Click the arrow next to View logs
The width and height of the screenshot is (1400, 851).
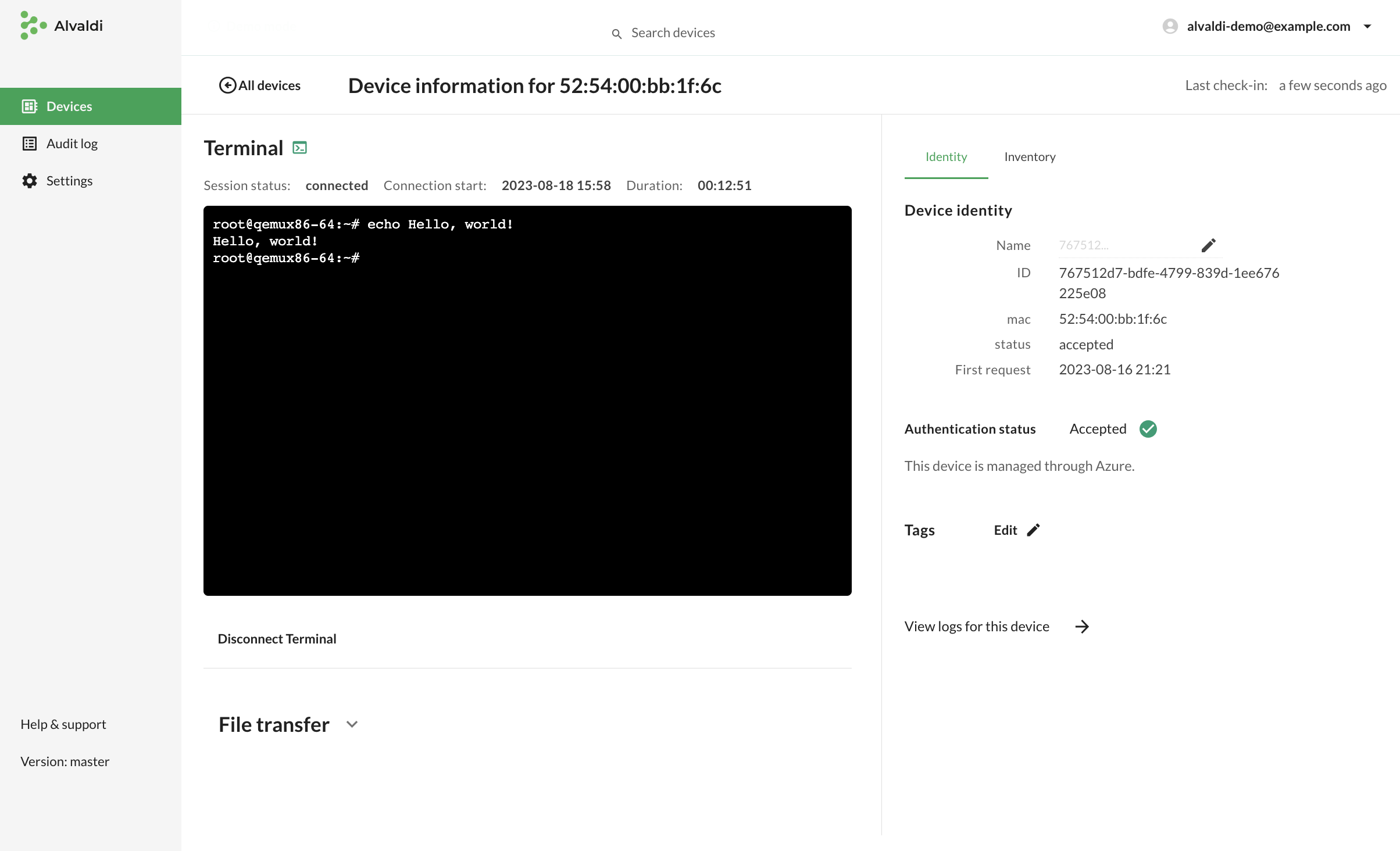pyautogui.click(x=1081, y=627)
